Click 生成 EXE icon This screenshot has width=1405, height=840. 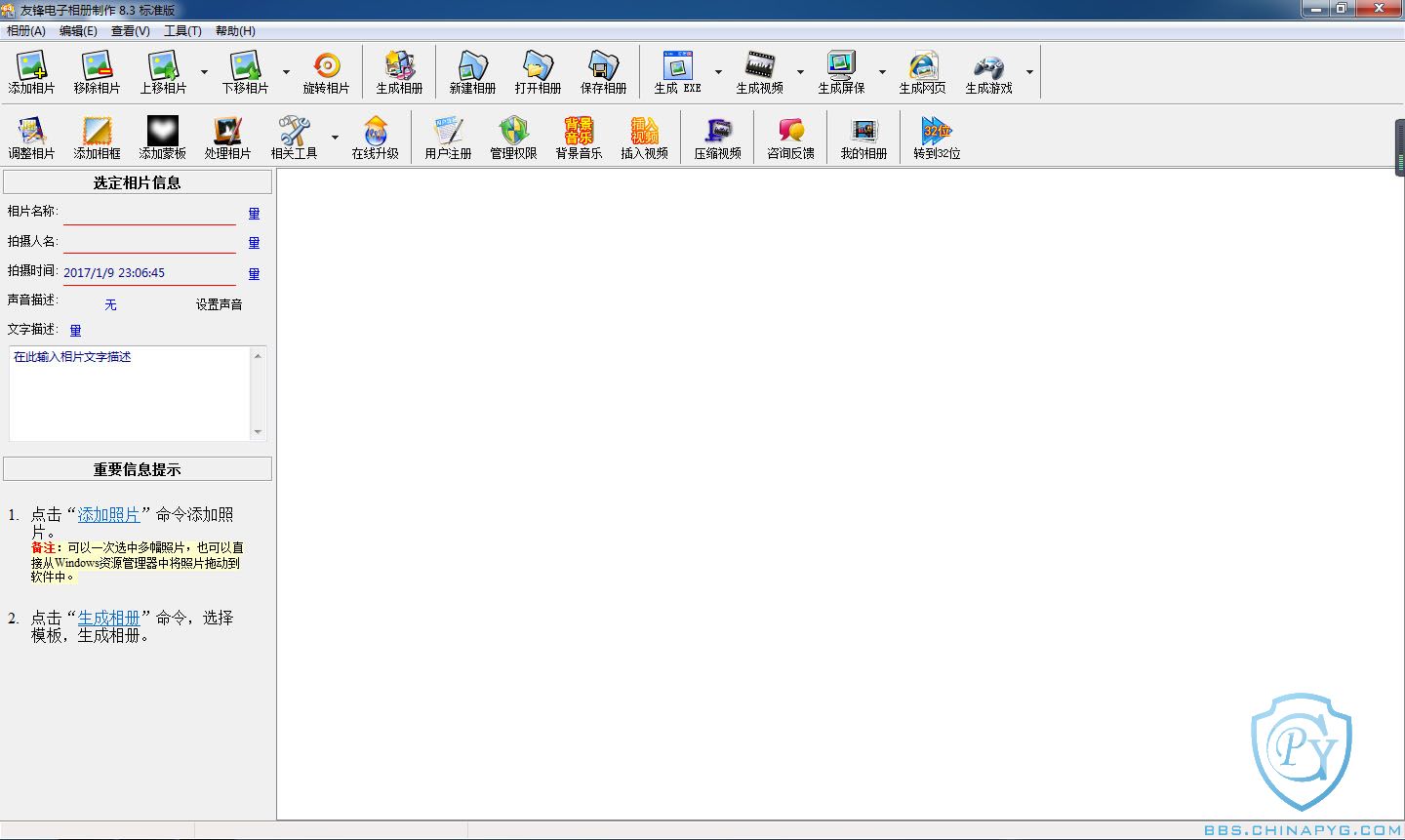(677, 72)
